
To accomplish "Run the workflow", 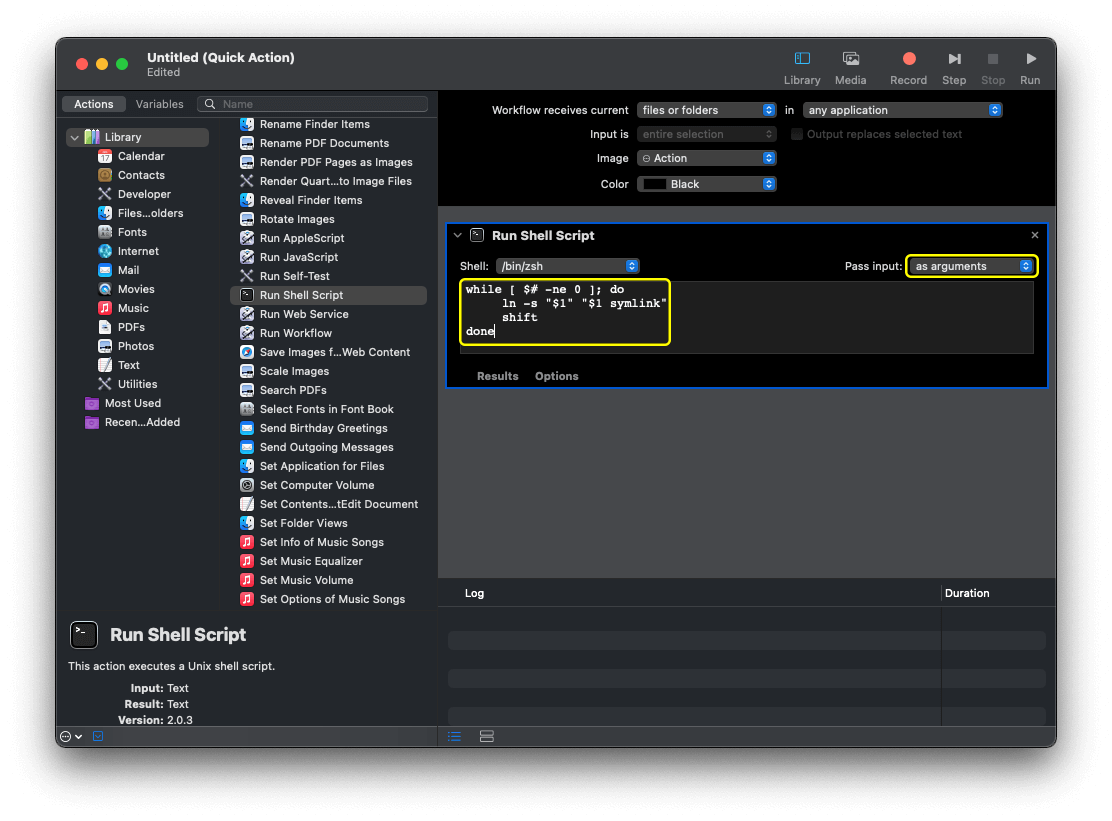I will 1030,59.
